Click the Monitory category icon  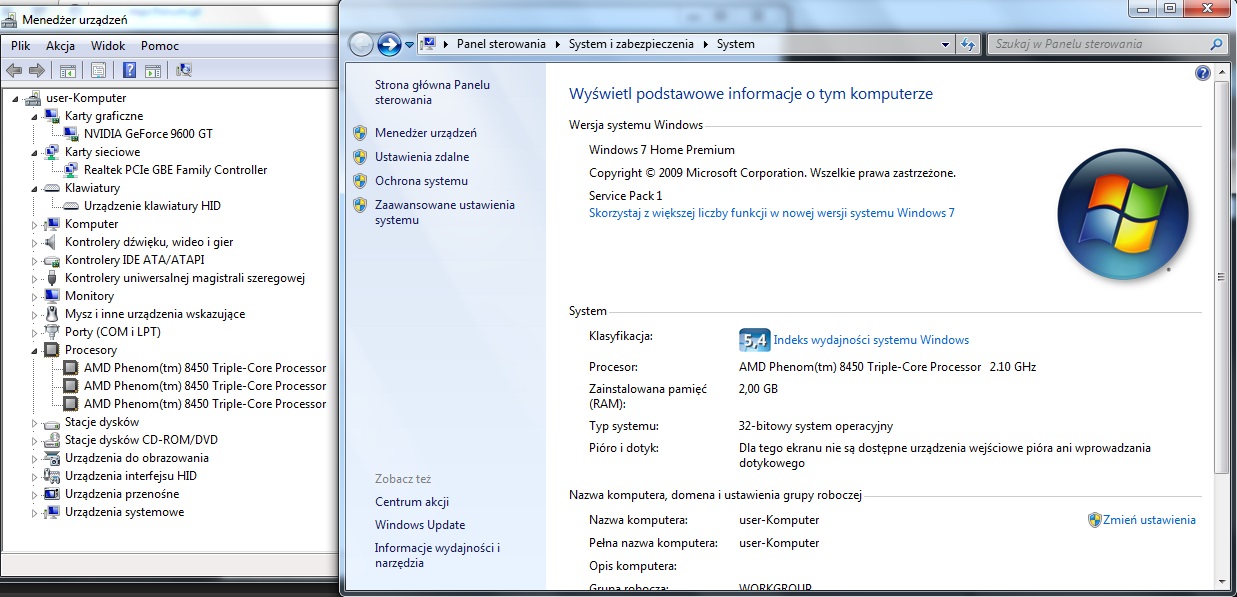(x=52, y=296)
